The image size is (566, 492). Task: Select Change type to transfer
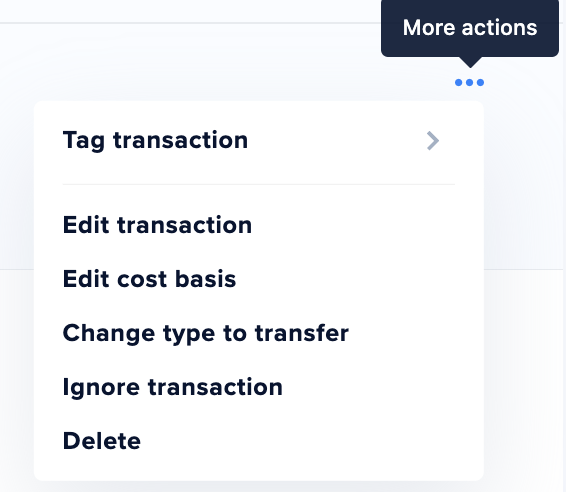pos(259,333)
